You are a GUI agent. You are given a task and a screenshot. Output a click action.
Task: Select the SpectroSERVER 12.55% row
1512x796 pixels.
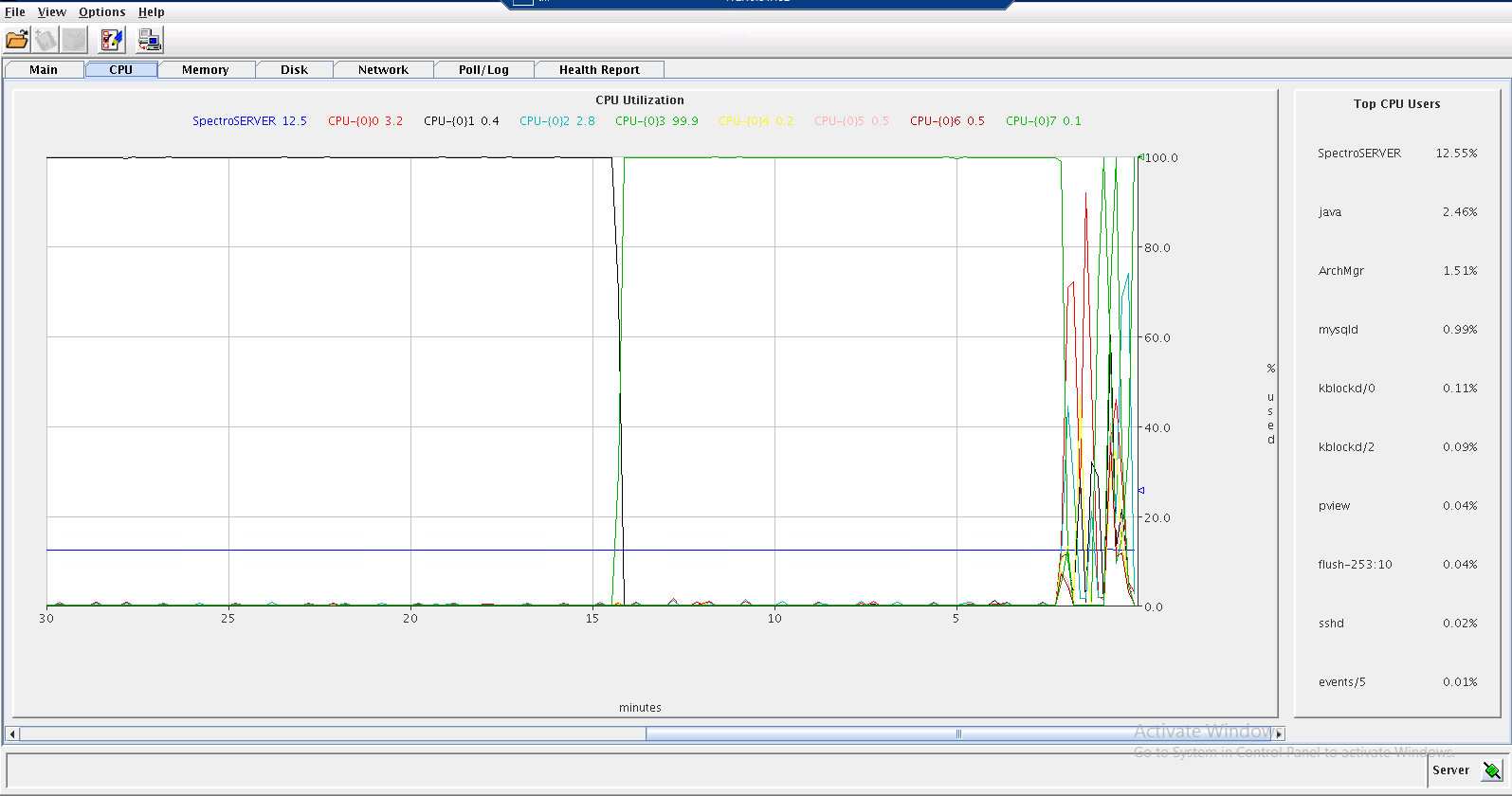point(1397,154)
